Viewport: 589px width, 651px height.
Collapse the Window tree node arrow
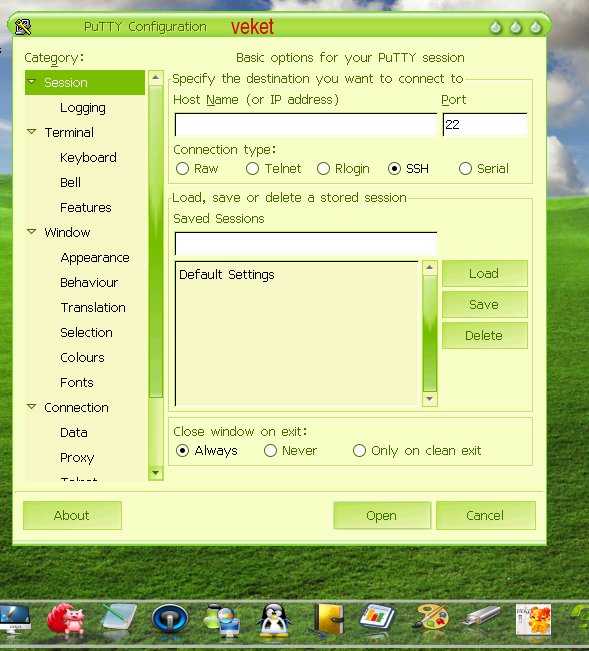[32, 232]
